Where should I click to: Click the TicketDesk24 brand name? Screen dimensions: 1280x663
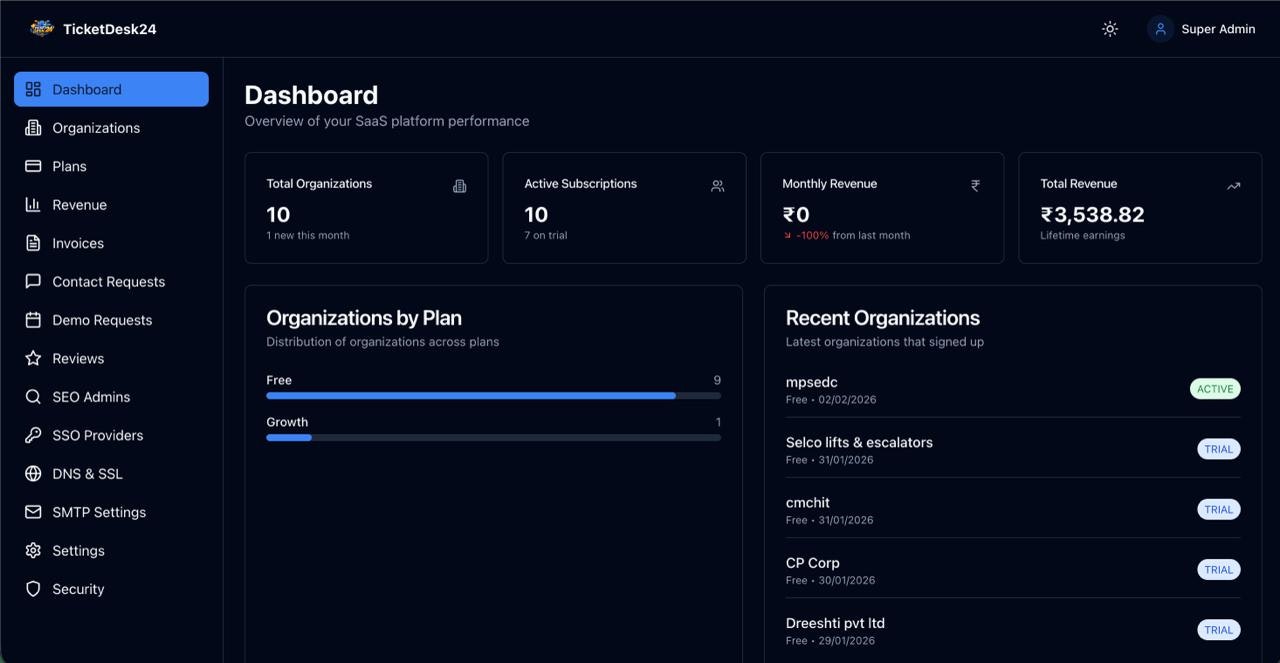pos(109,29)
